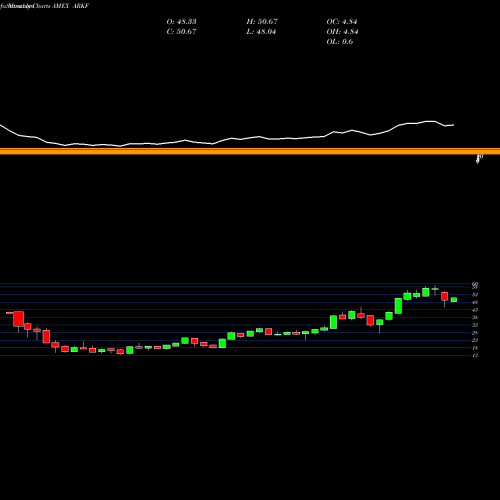Click the 22 price axis label
500x500 pixels.
(475, 340)
